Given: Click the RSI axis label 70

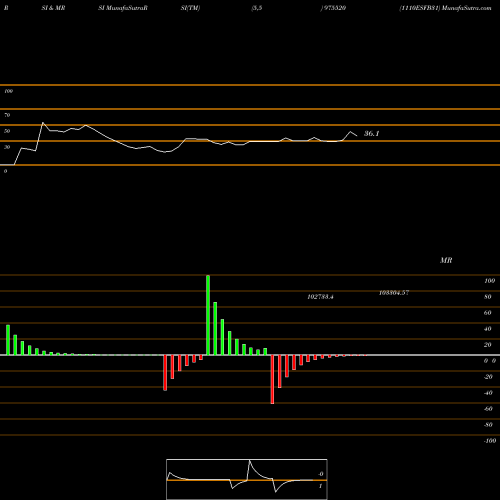Looking at the screenshot, I should click(x=7, y=115).
